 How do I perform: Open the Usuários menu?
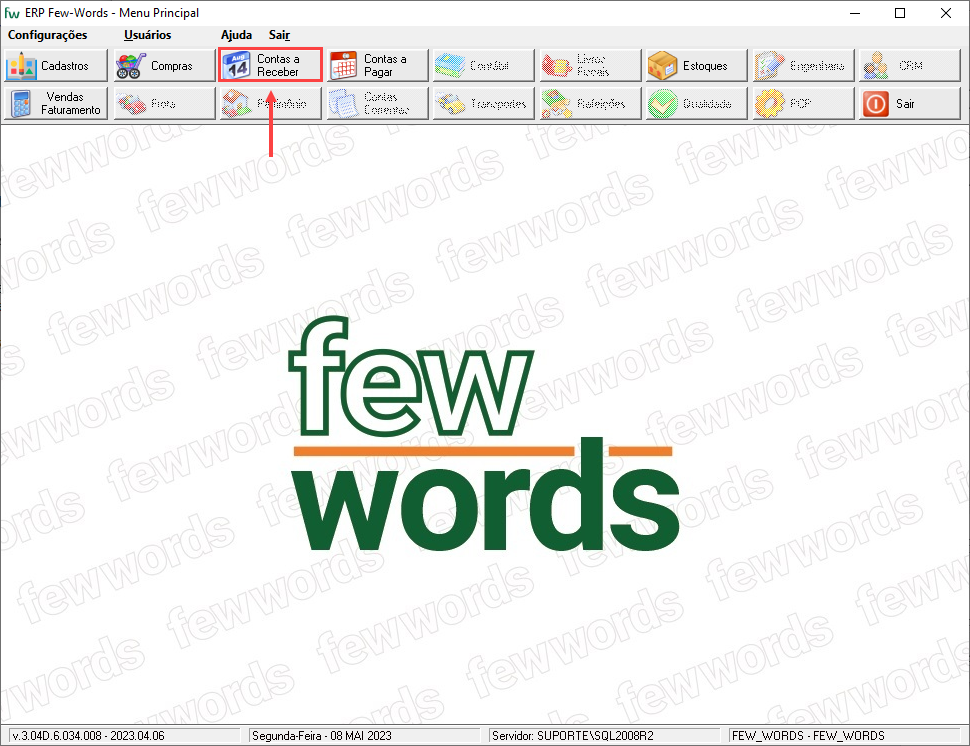tap(147, 35)
